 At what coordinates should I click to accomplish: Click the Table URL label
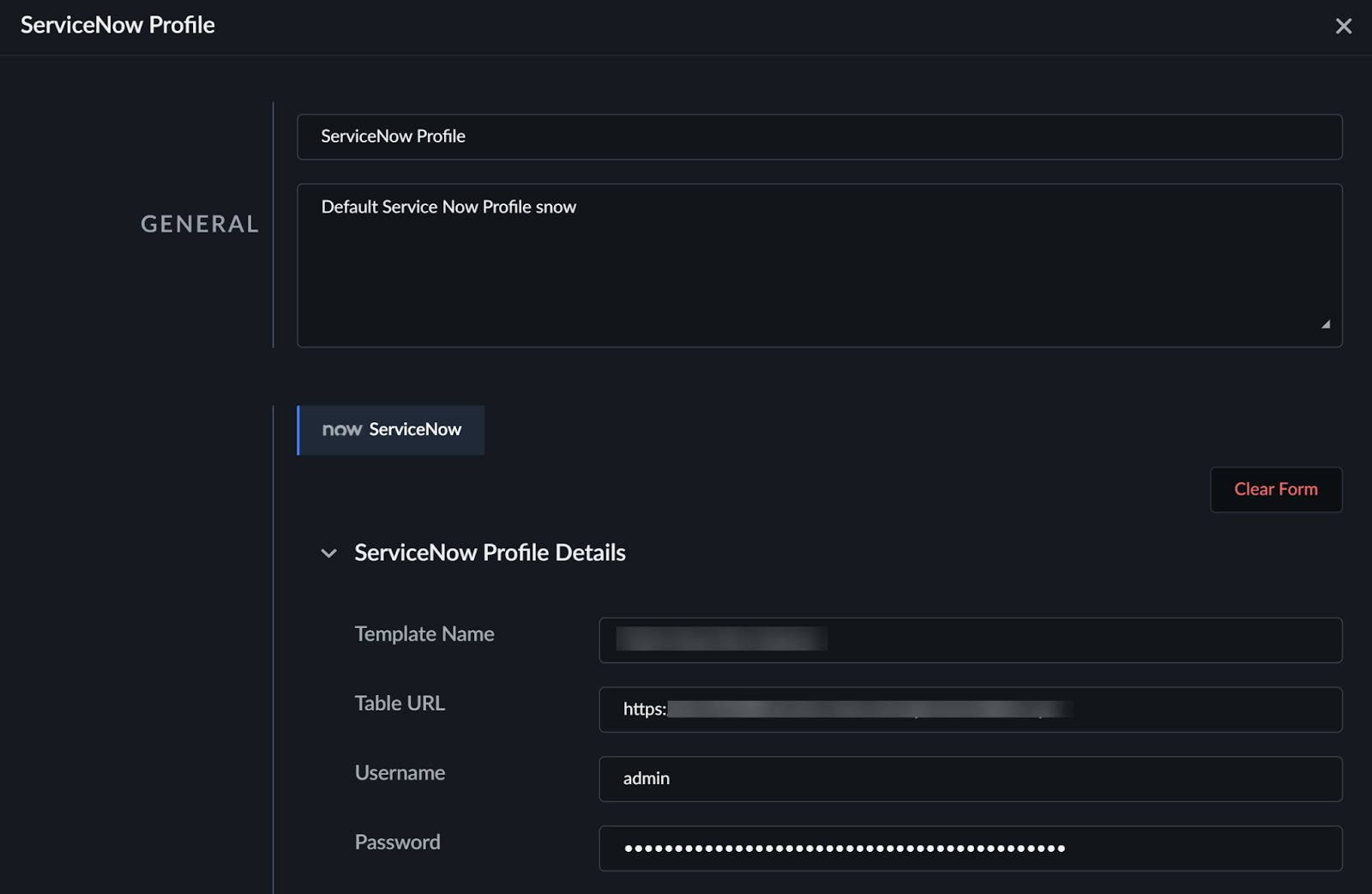(400, 704)
